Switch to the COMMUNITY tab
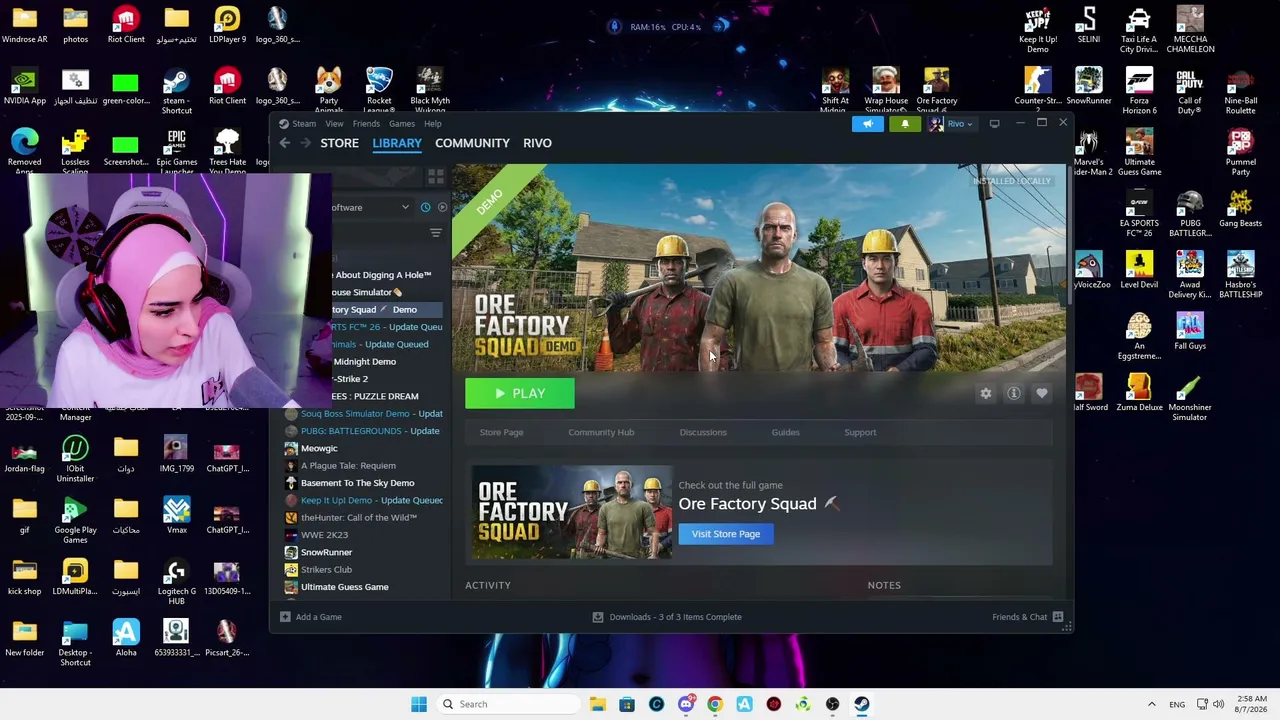Viewport: 1280px width, 720px height. pyautogui.click(x=472, y=143)
